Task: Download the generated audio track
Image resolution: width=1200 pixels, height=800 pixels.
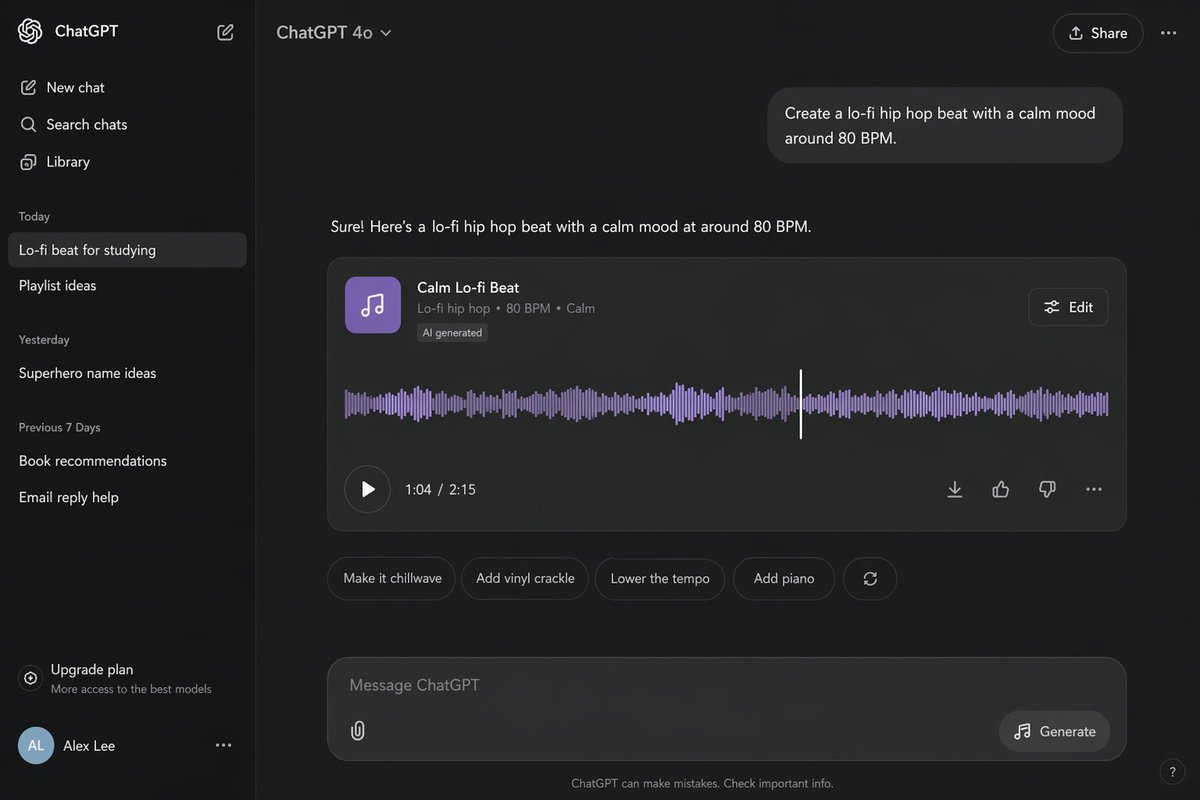Action: point(955,489)
